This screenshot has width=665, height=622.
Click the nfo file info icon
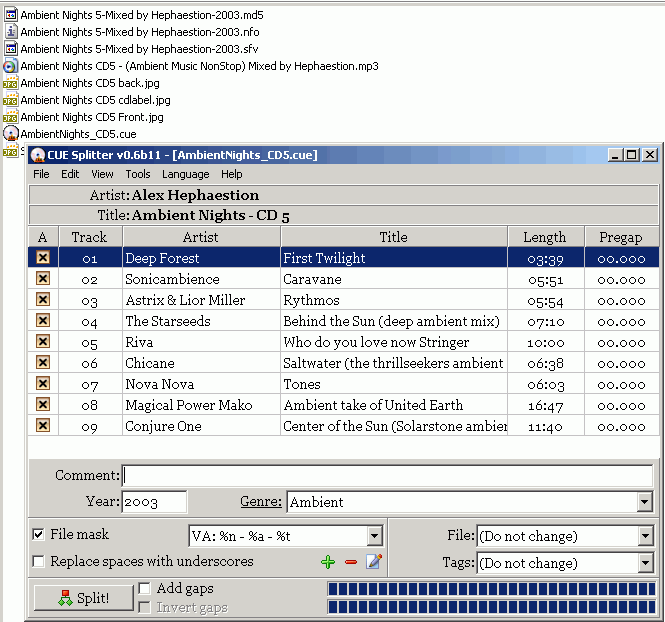click(11, 32)
